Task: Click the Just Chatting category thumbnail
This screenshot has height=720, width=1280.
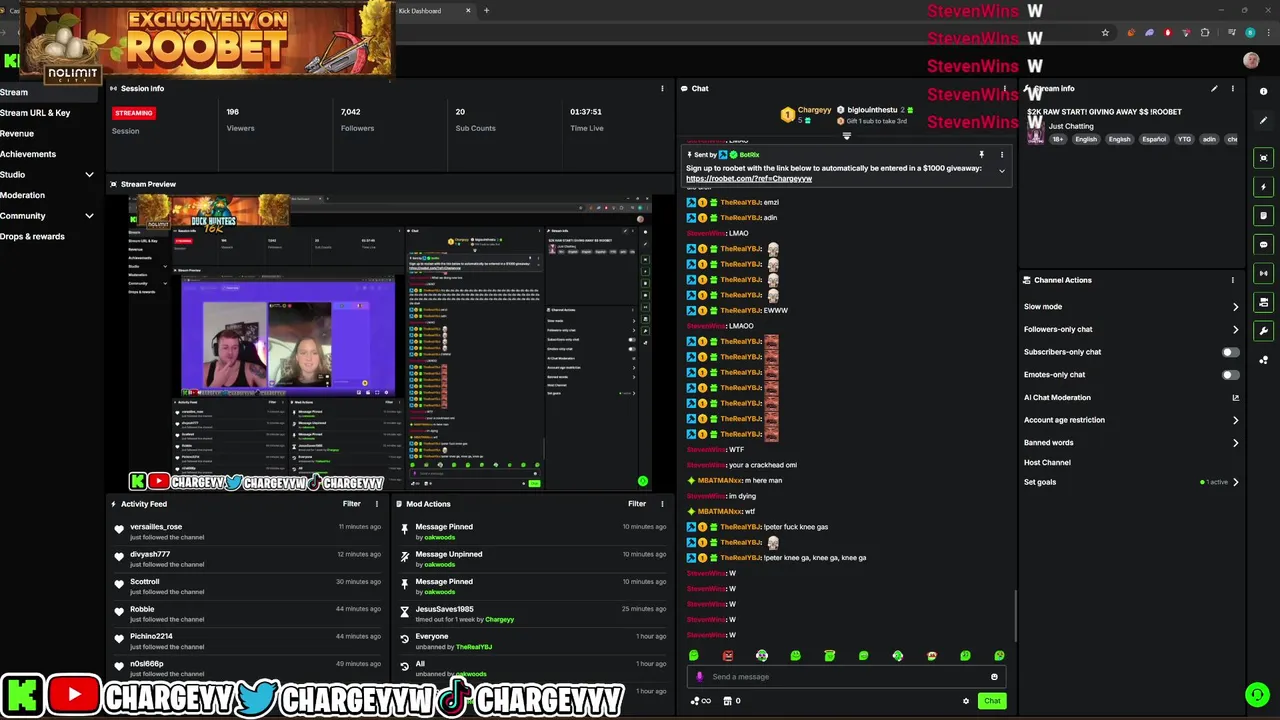Action: [1035, 132]
